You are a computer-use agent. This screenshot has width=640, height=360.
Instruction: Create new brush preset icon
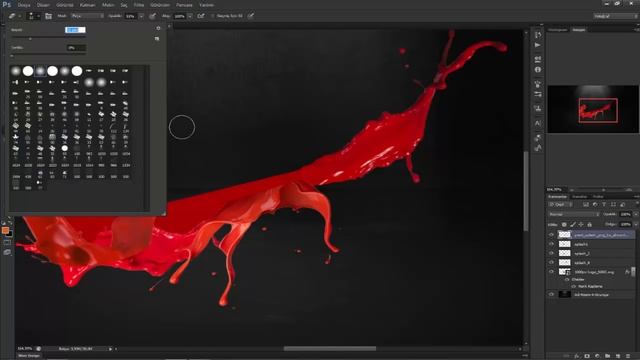coord(157,39)
